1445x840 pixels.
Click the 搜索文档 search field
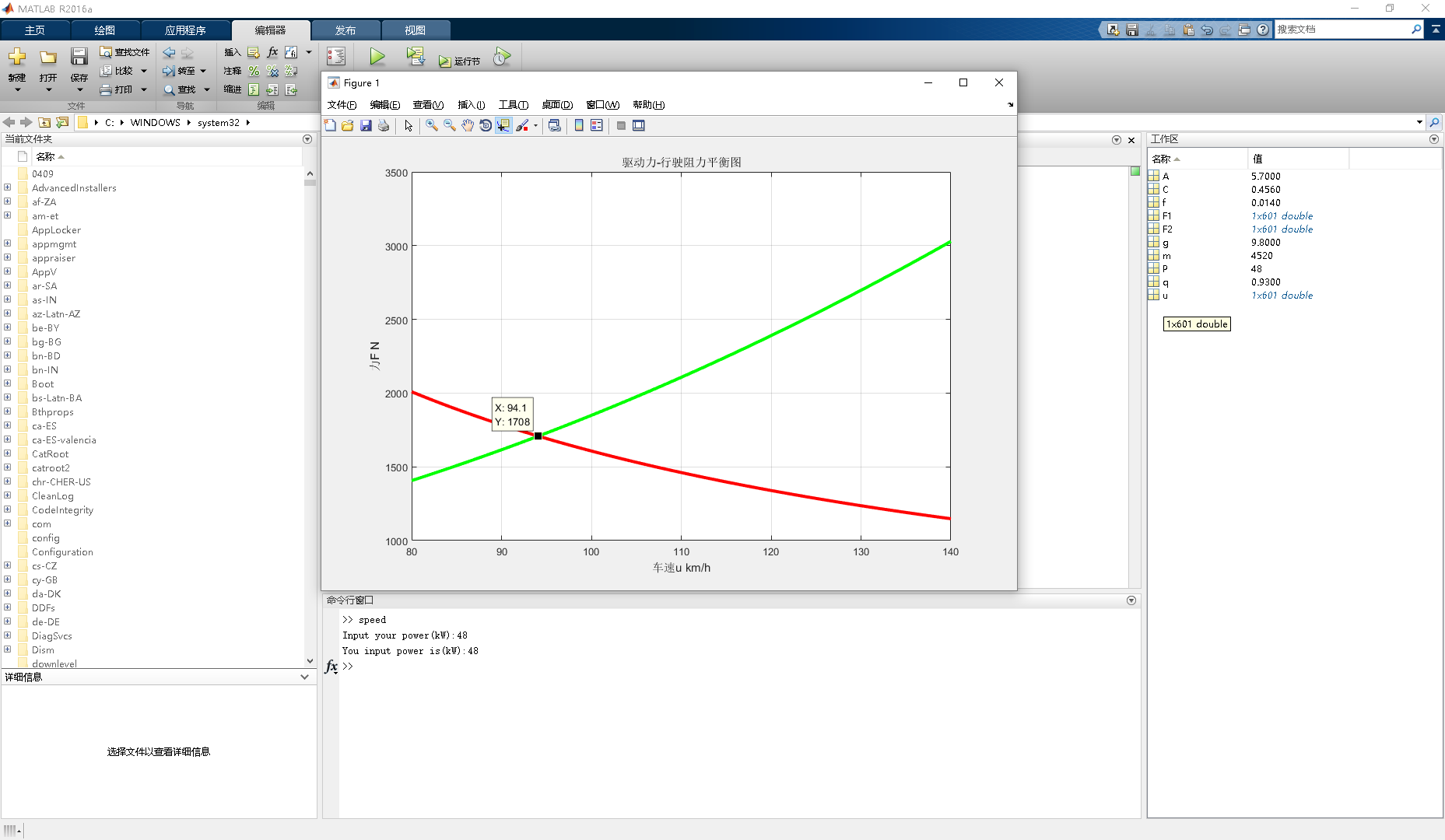coord(1342,30)
